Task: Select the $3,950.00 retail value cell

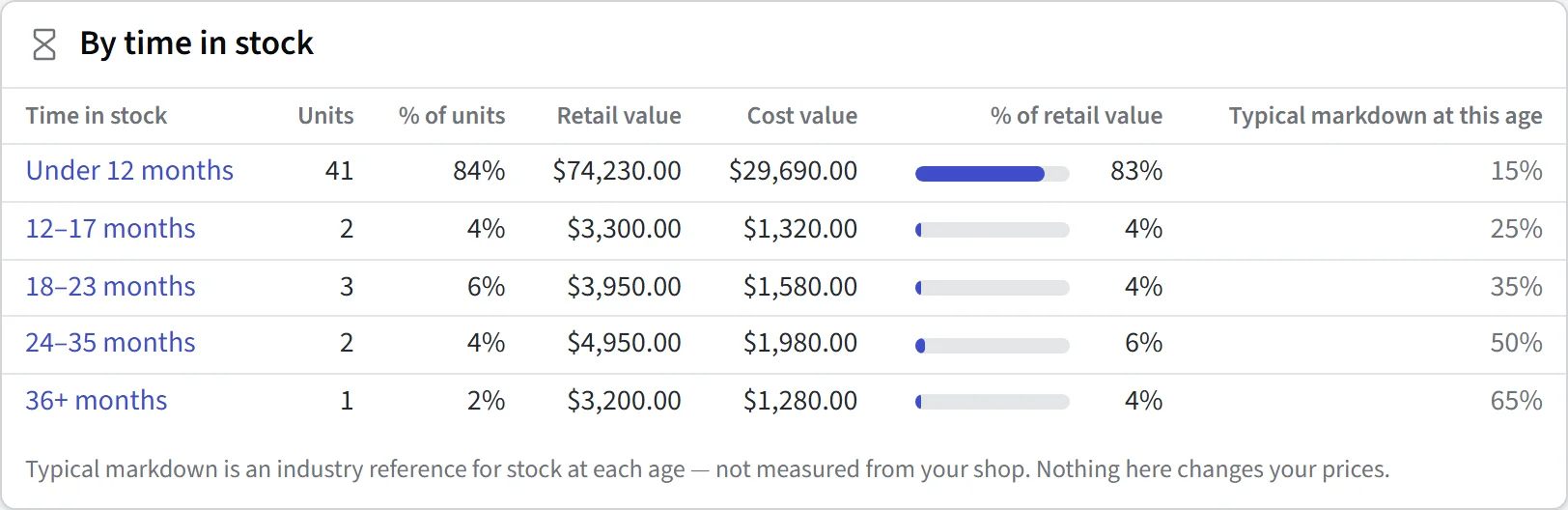Action: (624, 287)
